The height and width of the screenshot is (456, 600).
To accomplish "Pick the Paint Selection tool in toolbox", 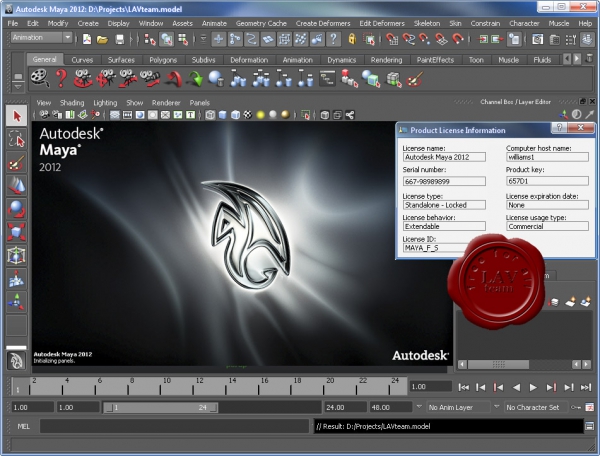I will 16,163.
